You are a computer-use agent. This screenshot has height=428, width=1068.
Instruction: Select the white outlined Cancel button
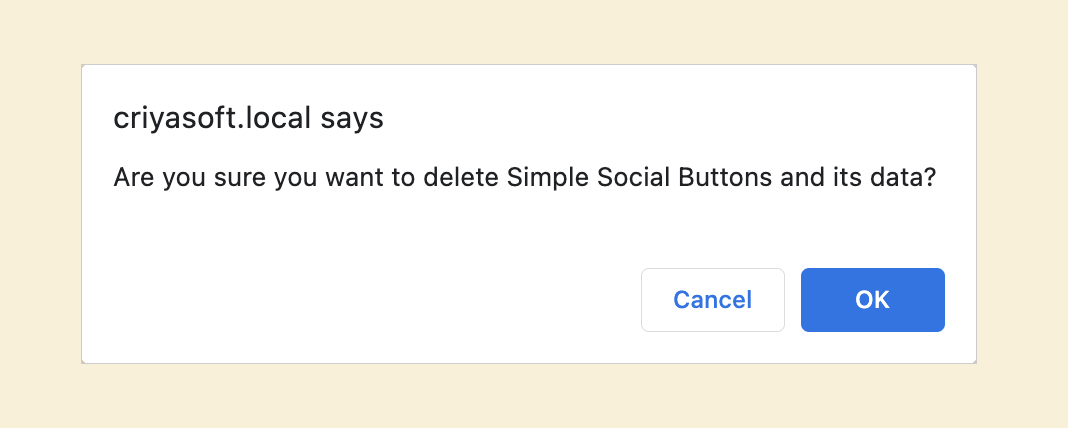point(712,300)
